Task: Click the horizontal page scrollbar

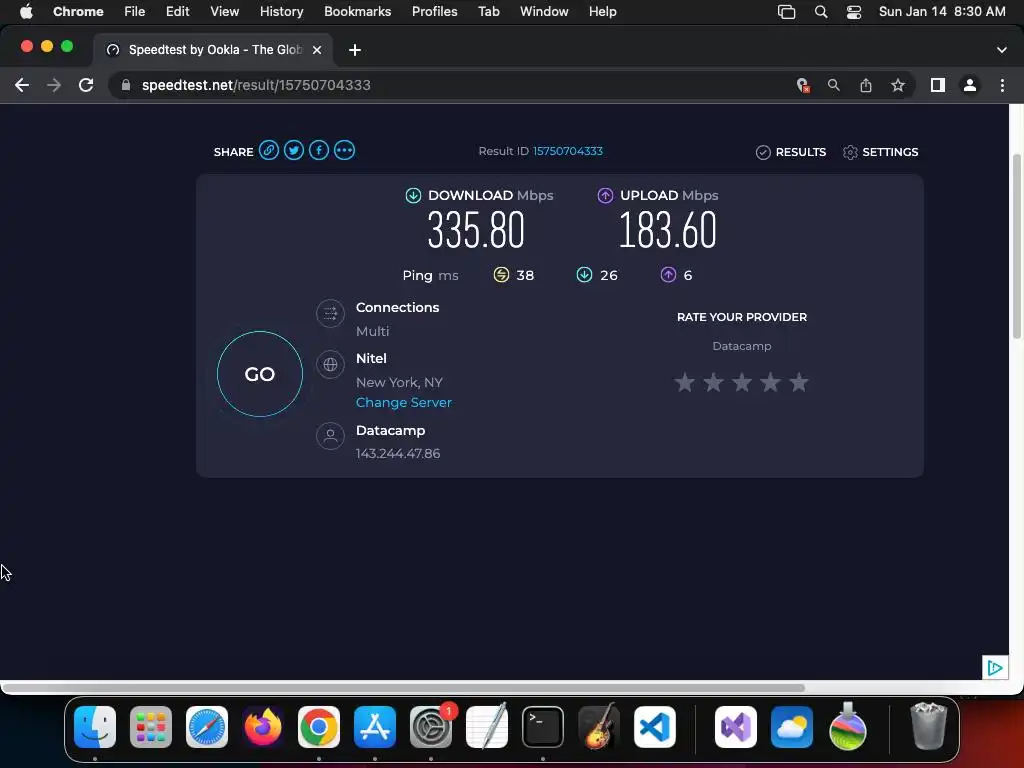Action: tap(403, 687)
